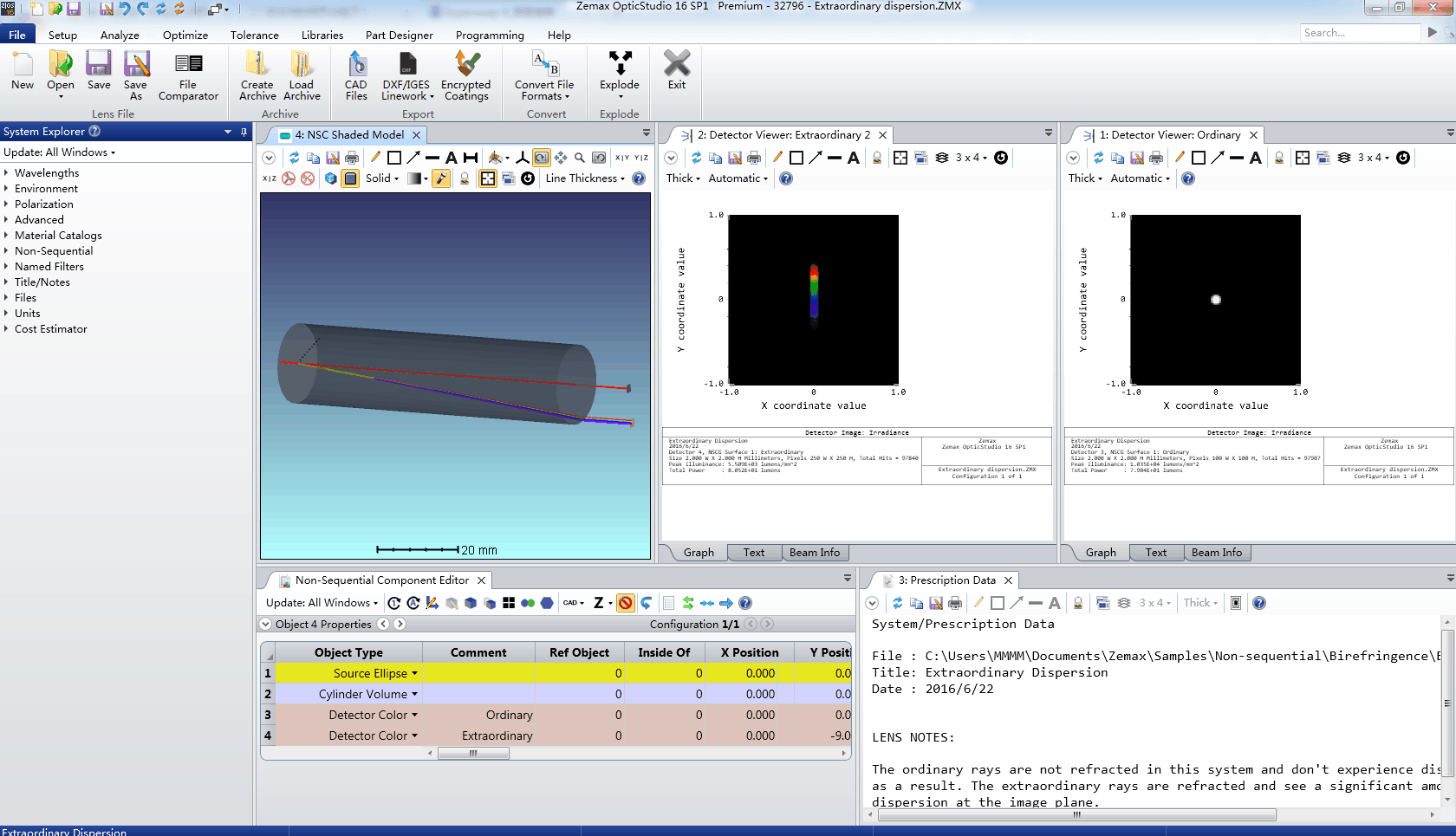This screenshot has height=836, width=1456.
Task: Set Shaded Model view to the X|Y plane
Action: click(x=622, y=158)
